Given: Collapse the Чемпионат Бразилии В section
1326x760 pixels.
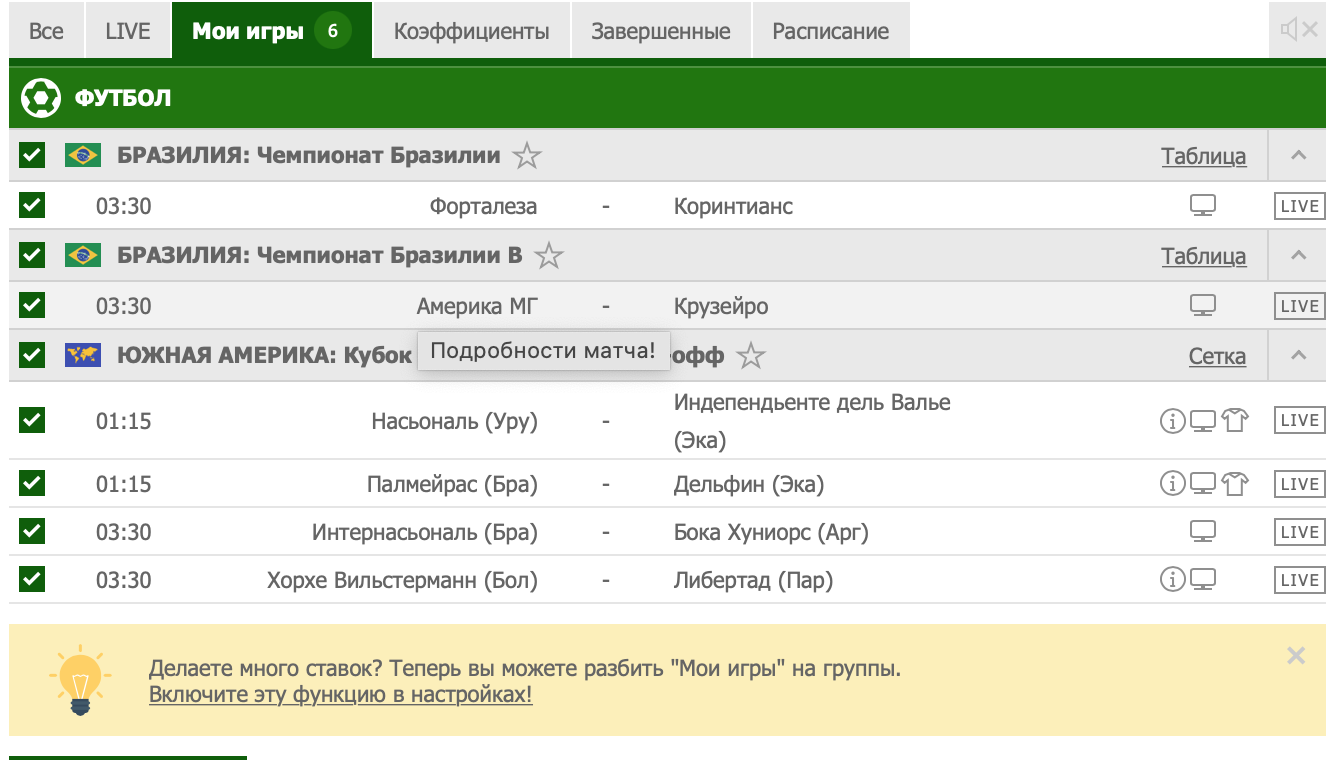Looking at the screenshot, I should click(1298, 256).
